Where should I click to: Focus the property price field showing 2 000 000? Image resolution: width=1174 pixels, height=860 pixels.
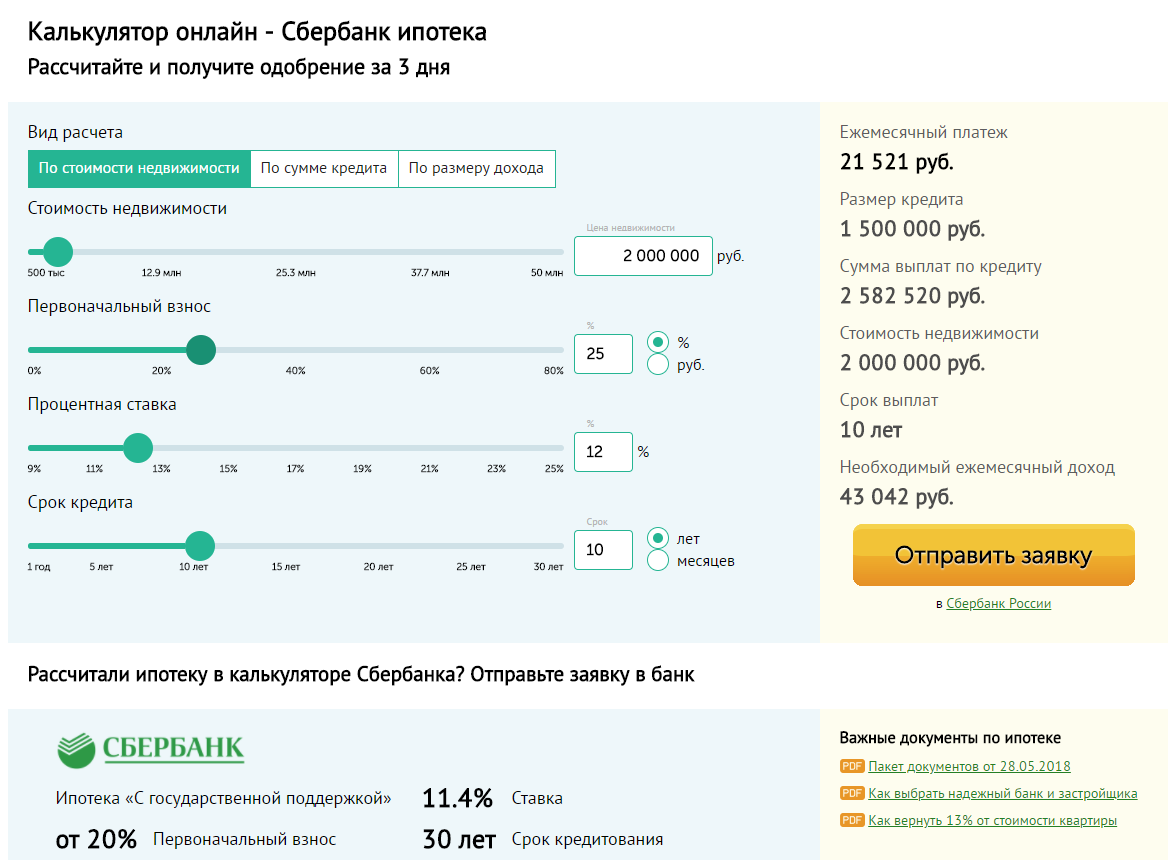[643, 256]
